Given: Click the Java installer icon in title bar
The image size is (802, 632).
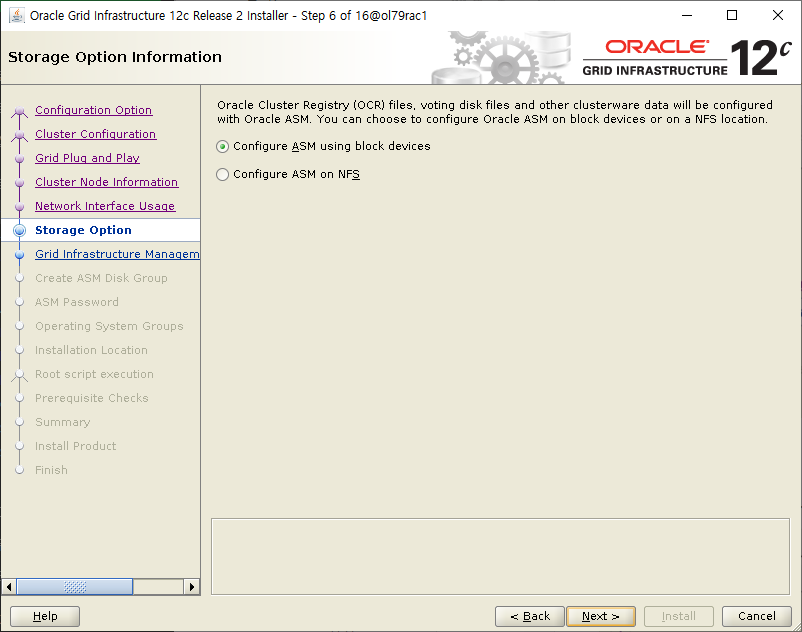Looking at the screenshot, I should (x=16, y=15).
